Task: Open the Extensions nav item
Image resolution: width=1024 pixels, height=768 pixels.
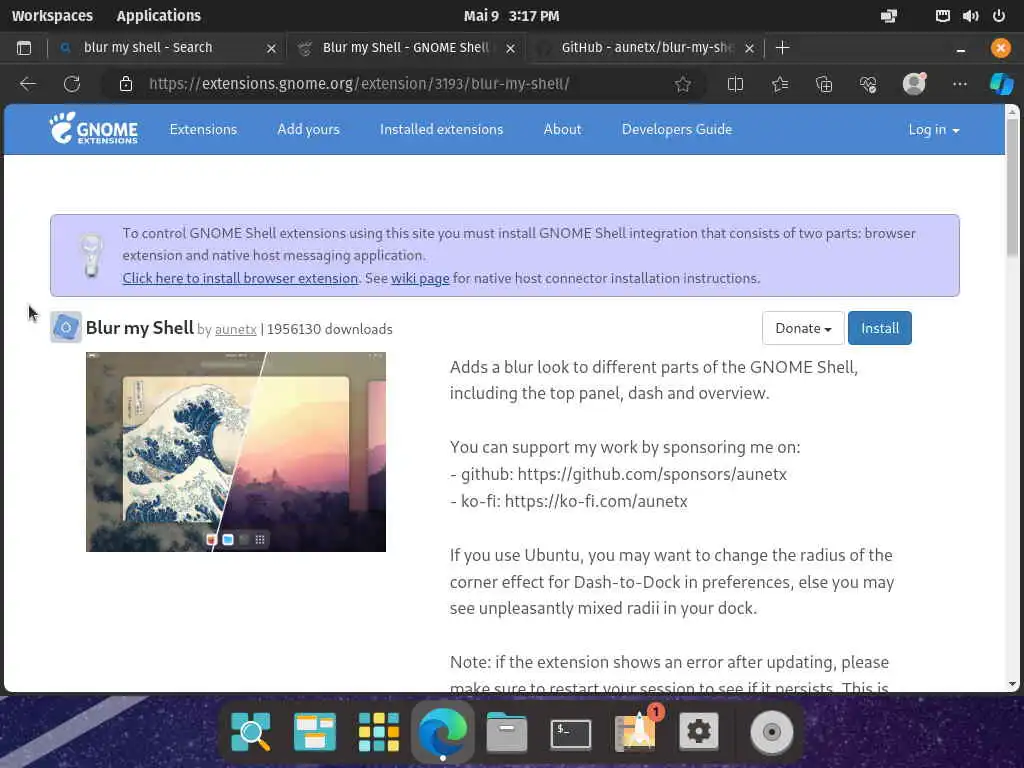Action: [x=203, y=129]
